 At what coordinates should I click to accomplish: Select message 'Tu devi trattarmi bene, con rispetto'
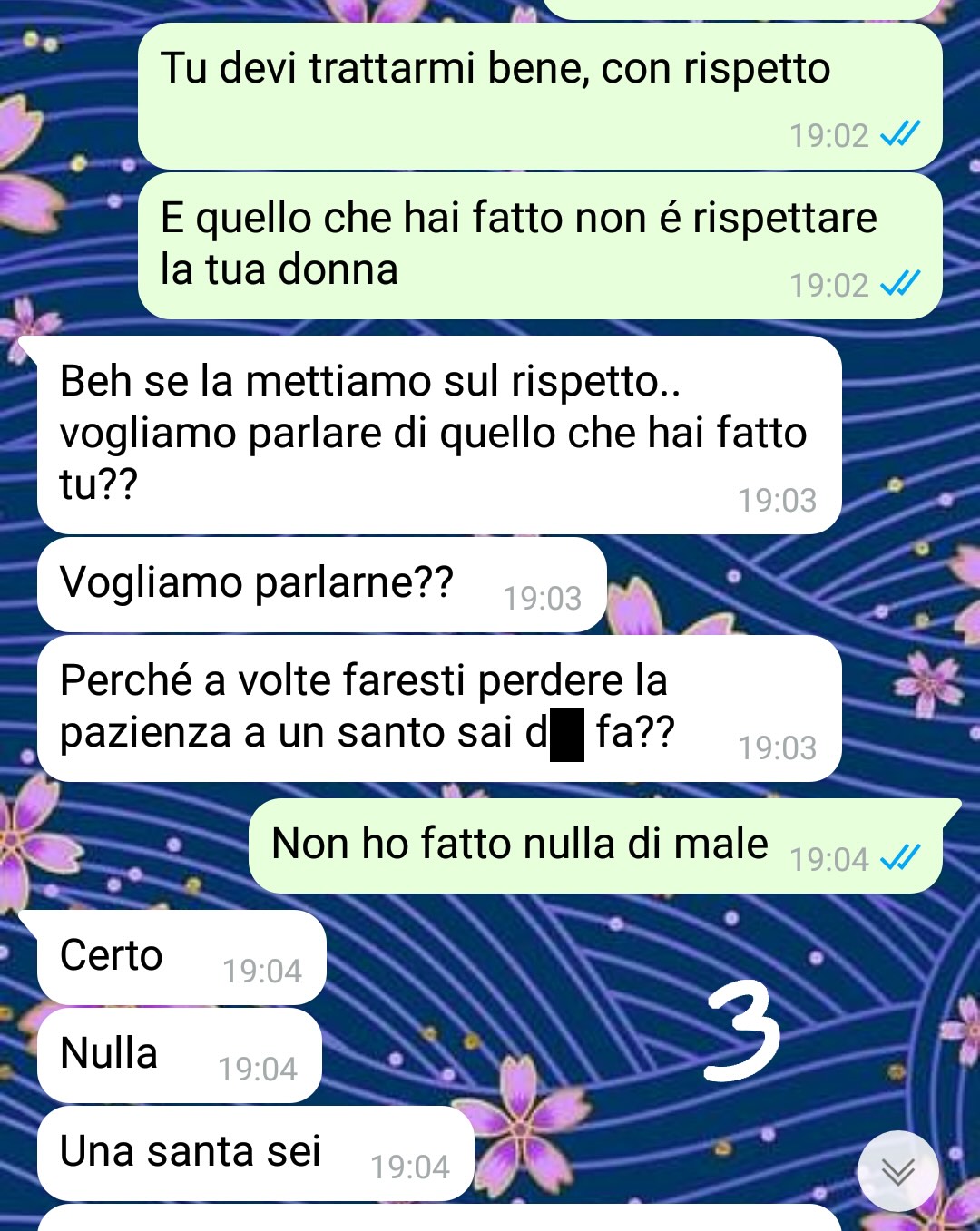coord(540,96)
